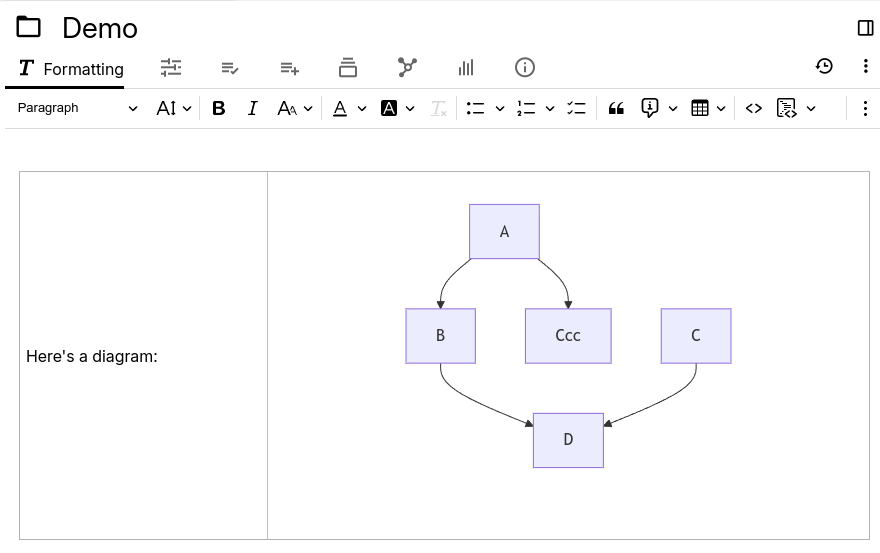Click the Demo note title
Screen dimensions: 880x553
[x=100, y=28]
